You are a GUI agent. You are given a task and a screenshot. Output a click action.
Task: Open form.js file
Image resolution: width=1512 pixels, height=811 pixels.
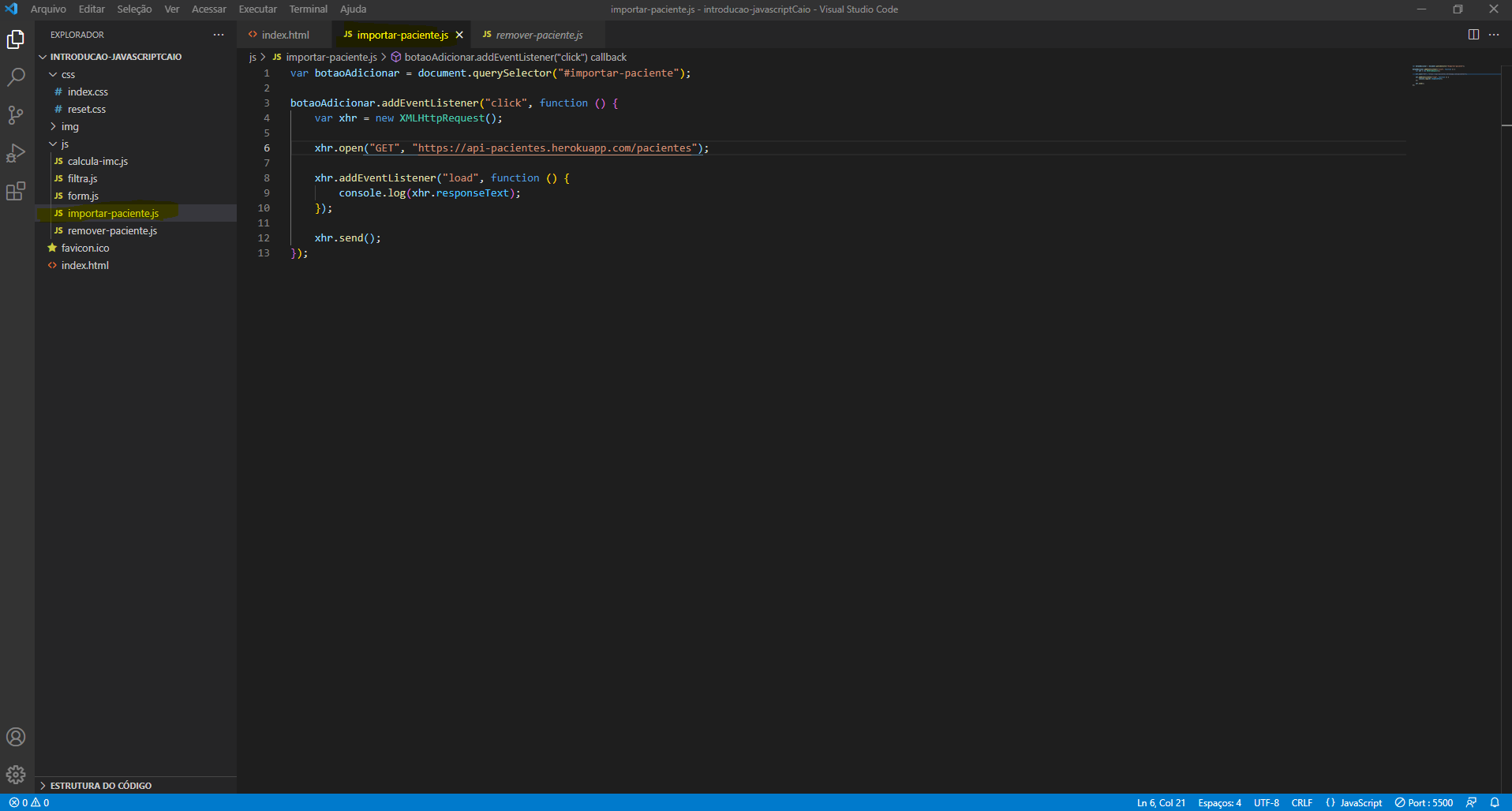click(x=136, y=196)
